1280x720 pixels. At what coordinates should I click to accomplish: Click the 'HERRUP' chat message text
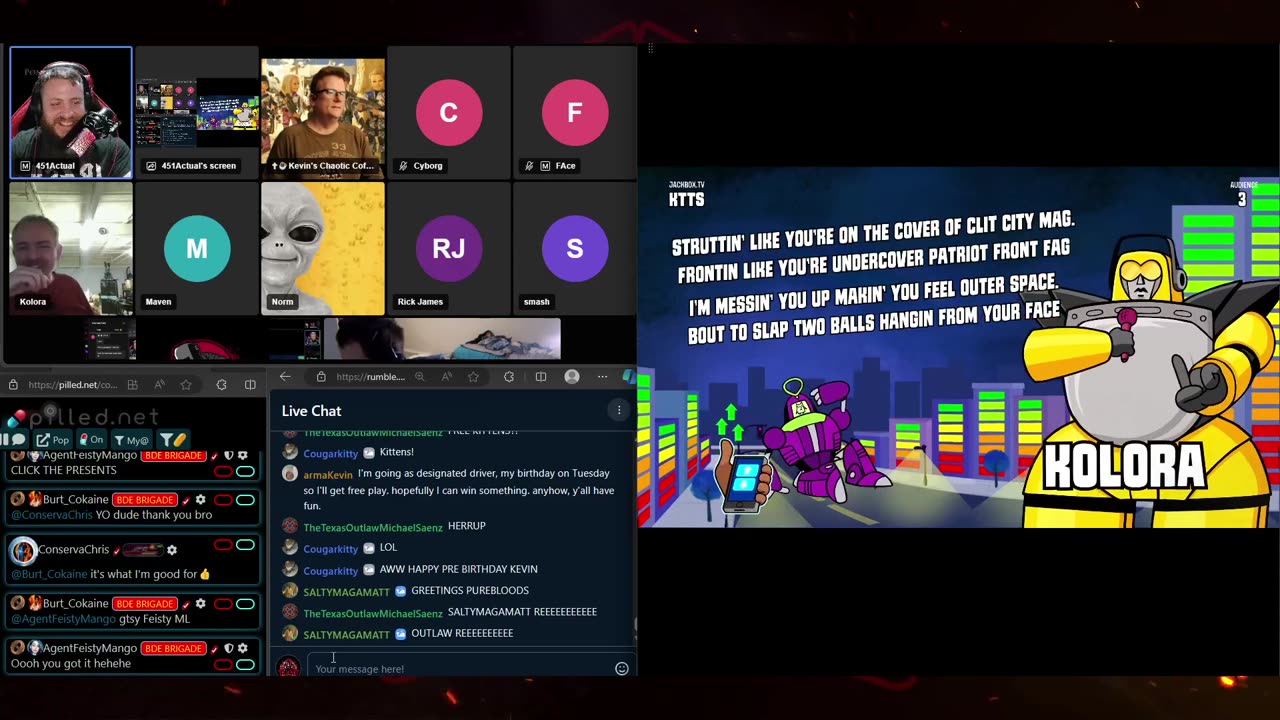pos(467,526)
